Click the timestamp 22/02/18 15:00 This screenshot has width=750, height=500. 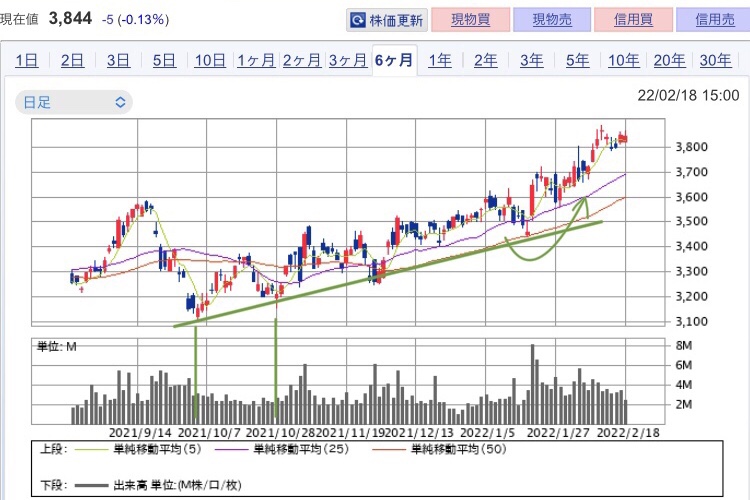(x=688, y=95)
